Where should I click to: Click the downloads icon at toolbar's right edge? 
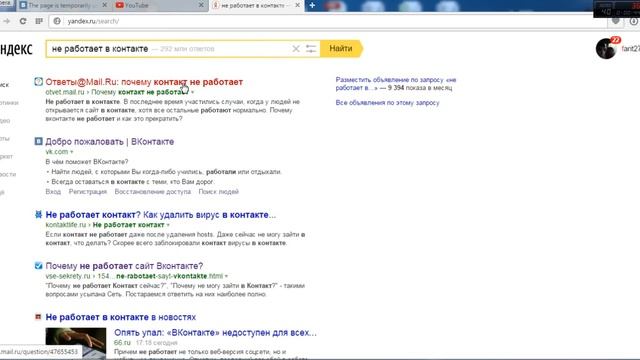[x=633, y=21]
